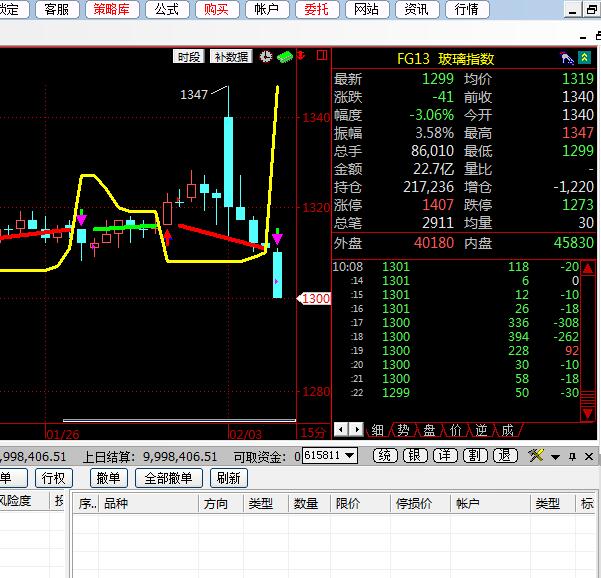Open the 帐户 account menu
601x578 pixels.
tap(267, 9)
